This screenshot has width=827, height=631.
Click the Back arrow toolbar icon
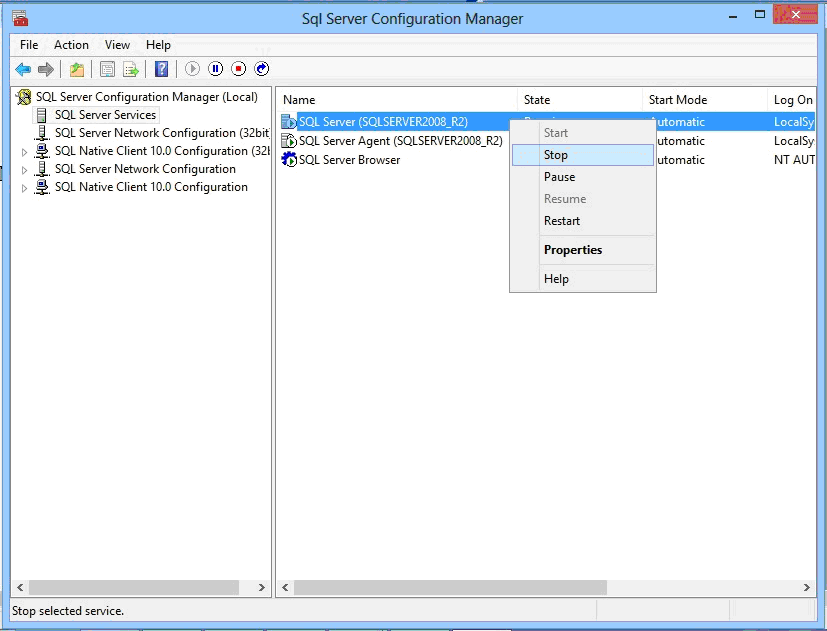(22, 69)
